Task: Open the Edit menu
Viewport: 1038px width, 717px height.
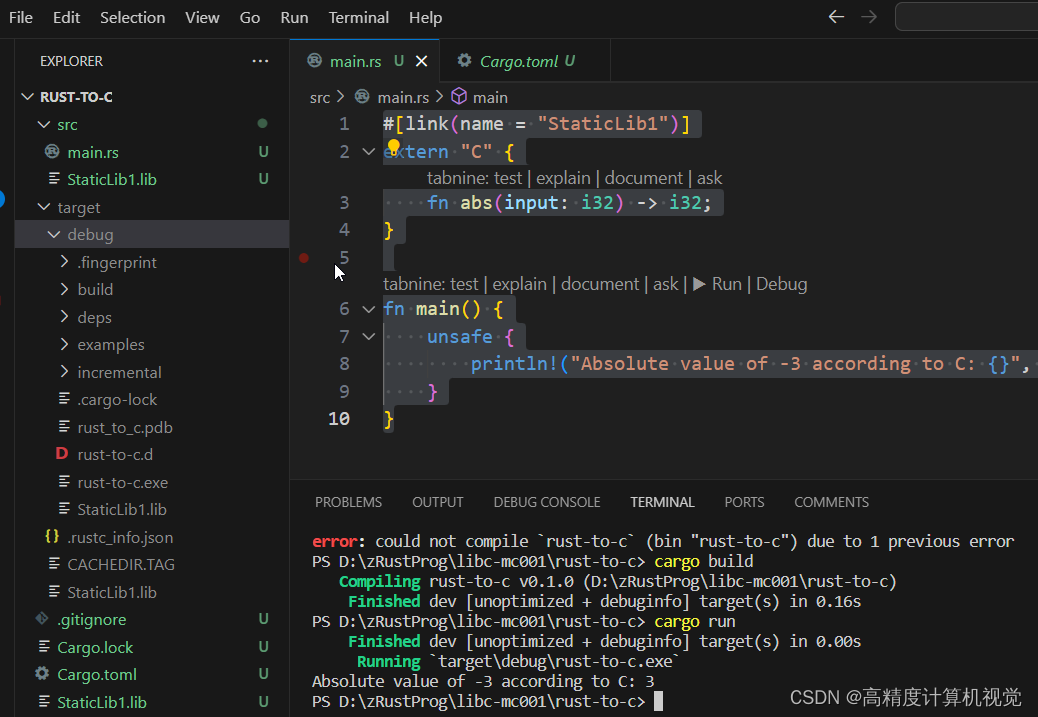Action: (x=66, y=18)
